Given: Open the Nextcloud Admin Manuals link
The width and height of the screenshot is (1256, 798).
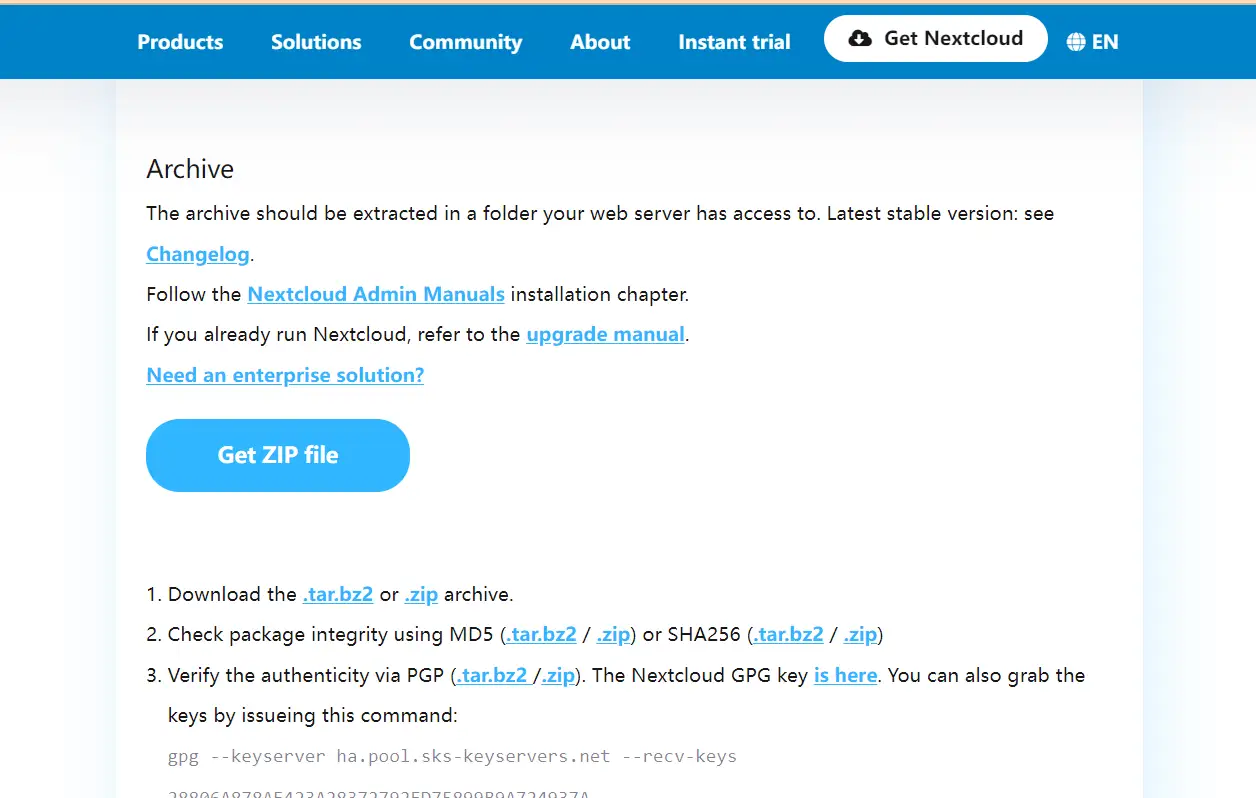Looking at the screenshot, I should tap(376, 294).
